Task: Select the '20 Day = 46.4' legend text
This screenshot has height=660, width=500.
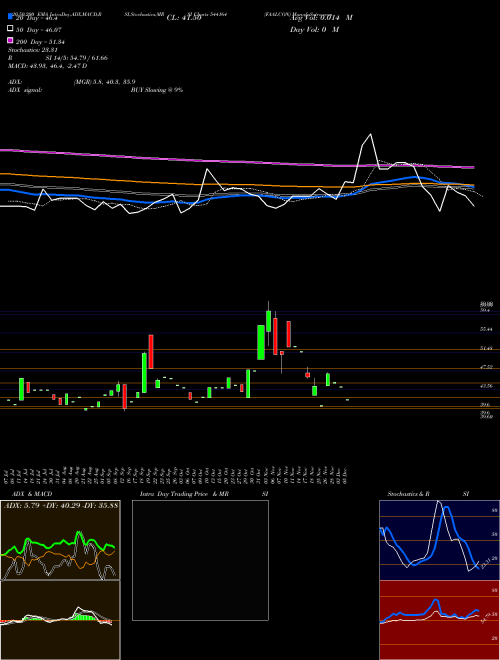Action: (x=36, y=18)
